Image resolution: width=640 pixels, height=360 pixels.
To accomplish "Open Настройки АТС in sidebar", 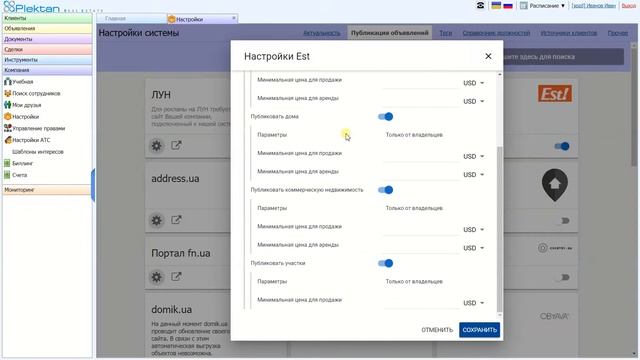I will [27, 140].
